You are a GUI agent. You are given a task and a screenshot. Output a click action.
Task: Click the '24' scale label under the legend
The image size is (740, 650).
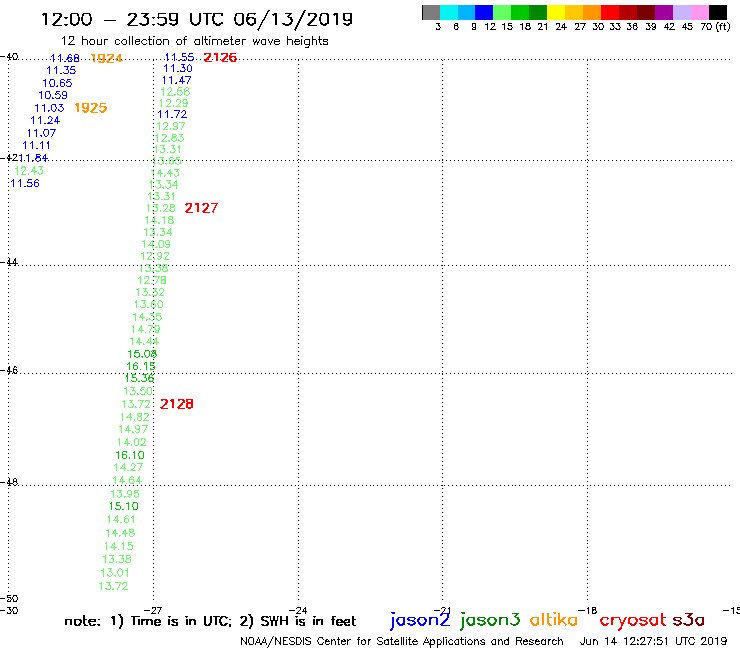point(561,27)
